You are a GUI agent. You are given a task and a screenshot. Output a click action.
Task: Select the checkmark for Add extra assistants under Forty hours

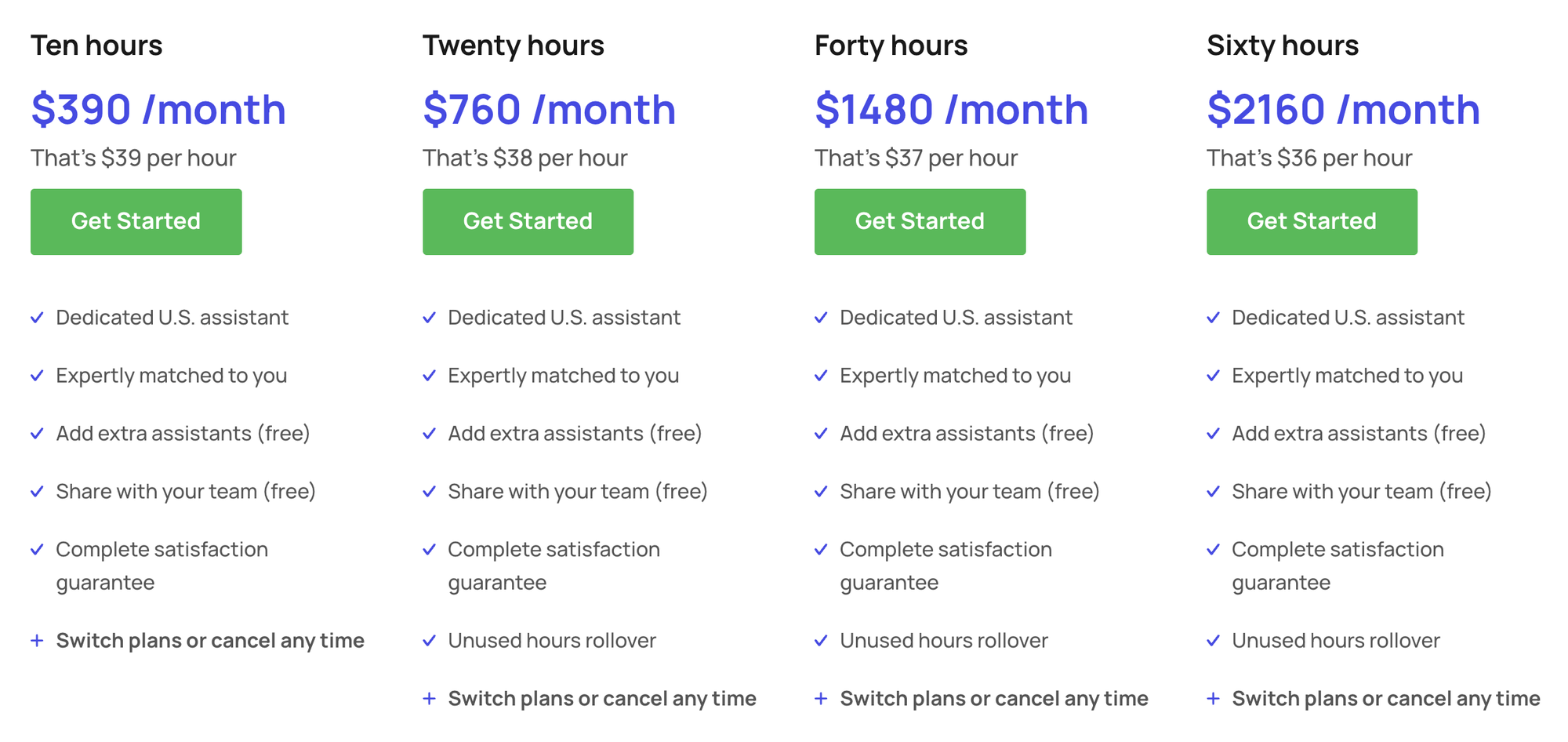point(821,433)
